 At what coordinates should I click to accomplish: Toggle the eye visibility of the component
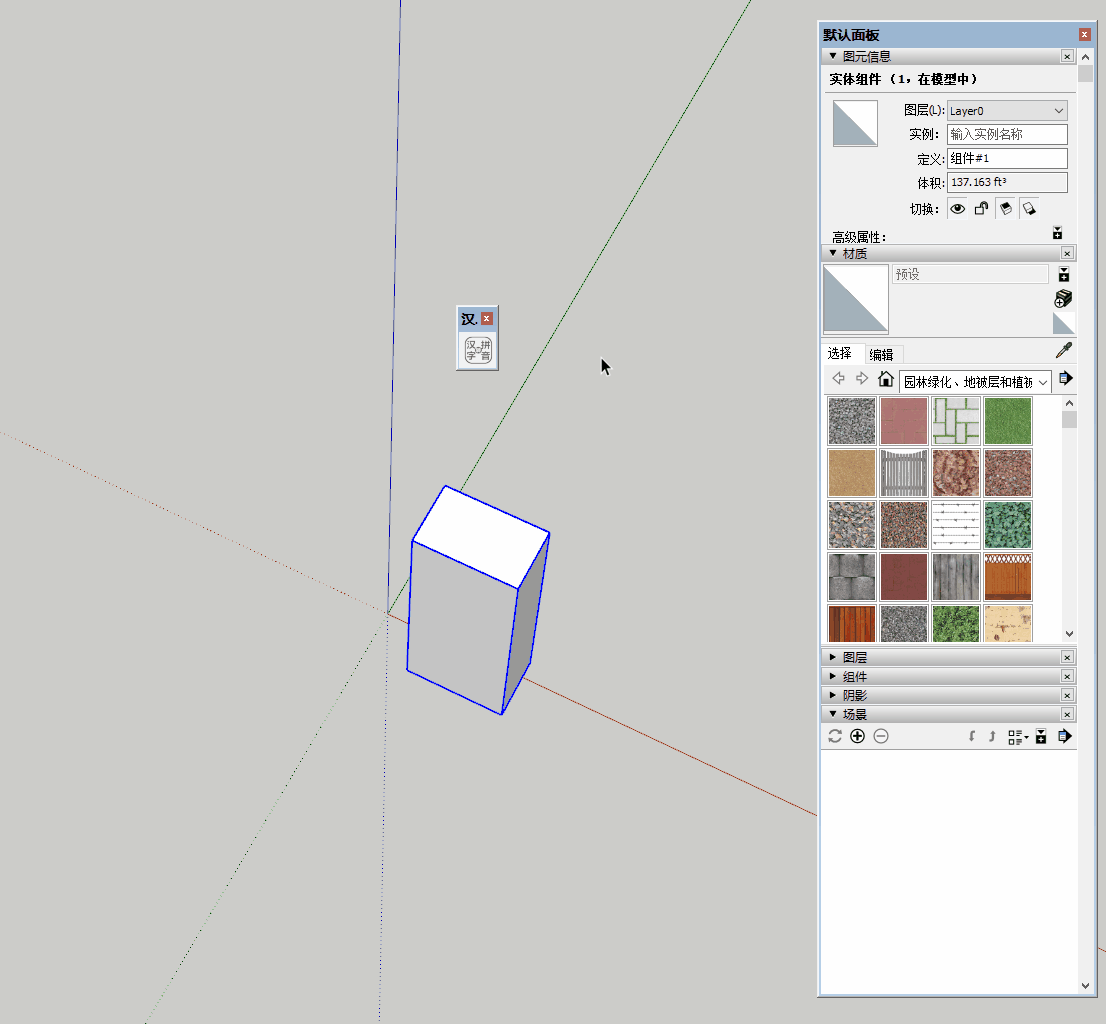958,209
